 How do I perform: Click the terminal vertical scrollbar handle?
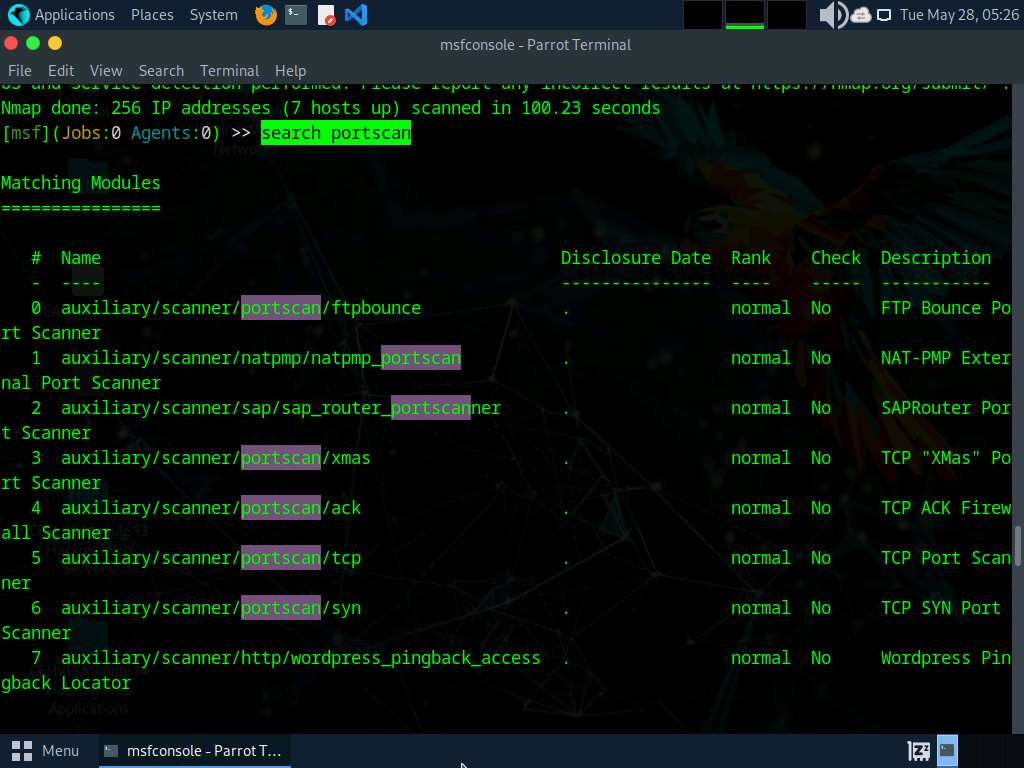[1018, 545]
